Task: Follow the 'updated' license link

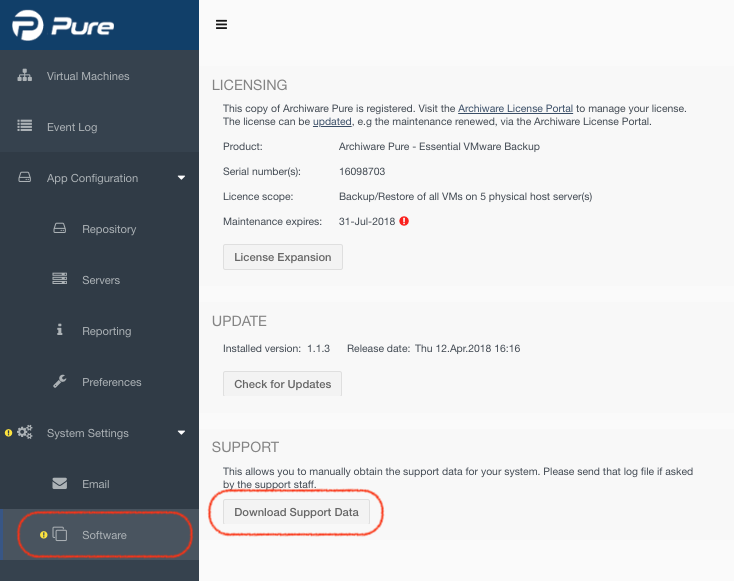Action: [x=332, y=122]
